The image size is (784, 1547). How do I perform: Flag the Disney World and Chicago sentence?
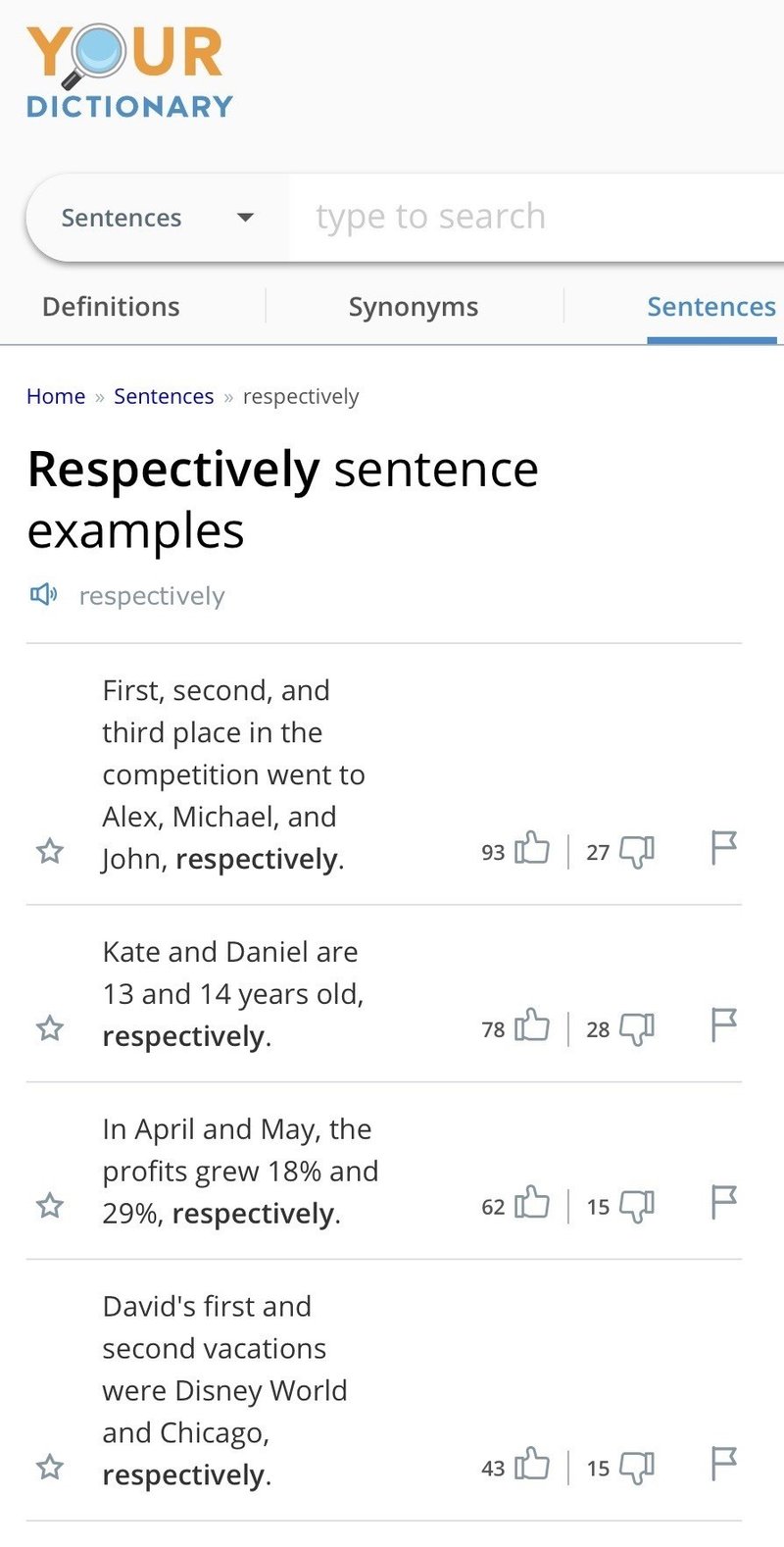tap(723, 1464)
